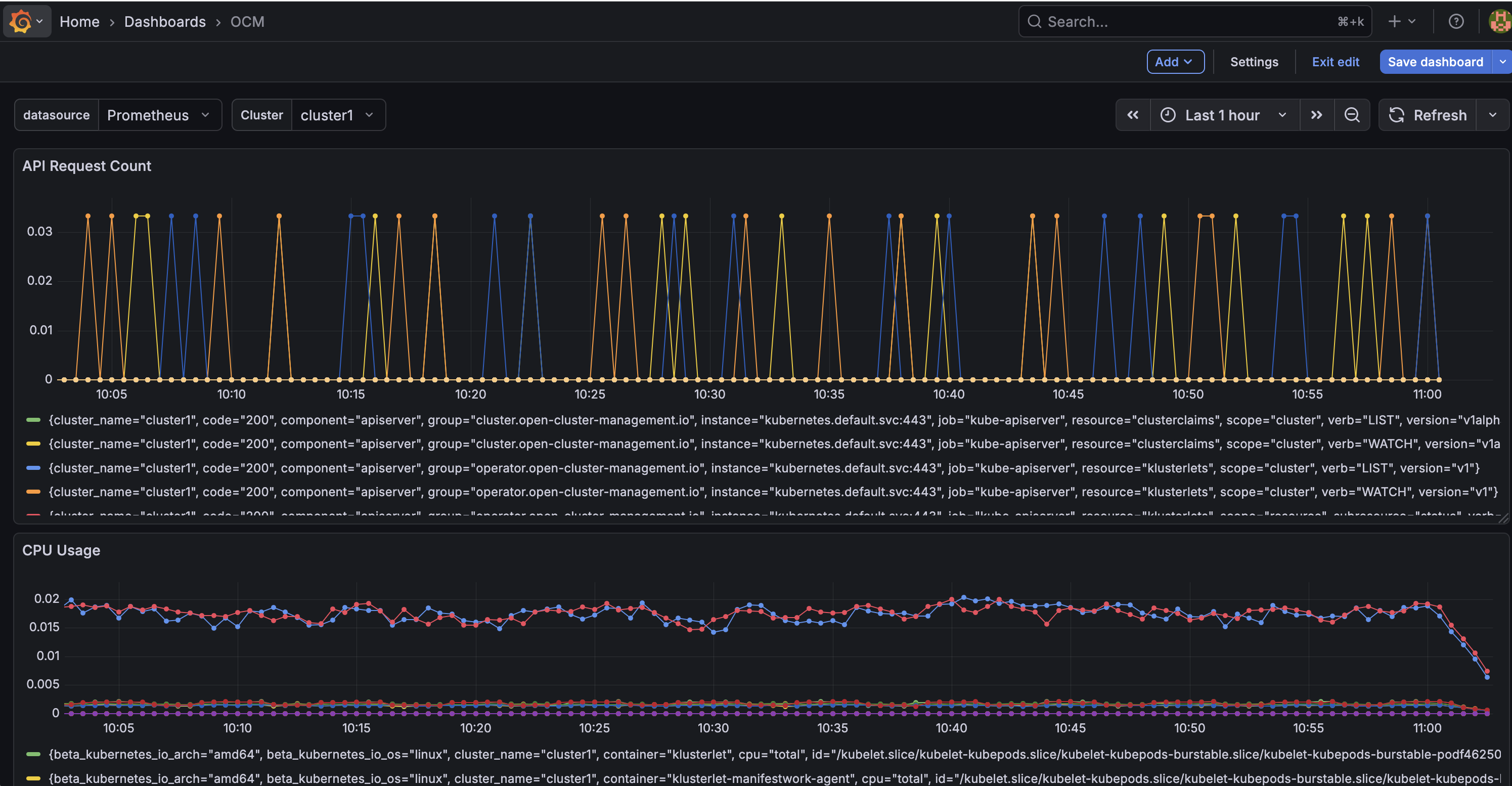Click Exit edit to leave edit mode

[1336, 61]
